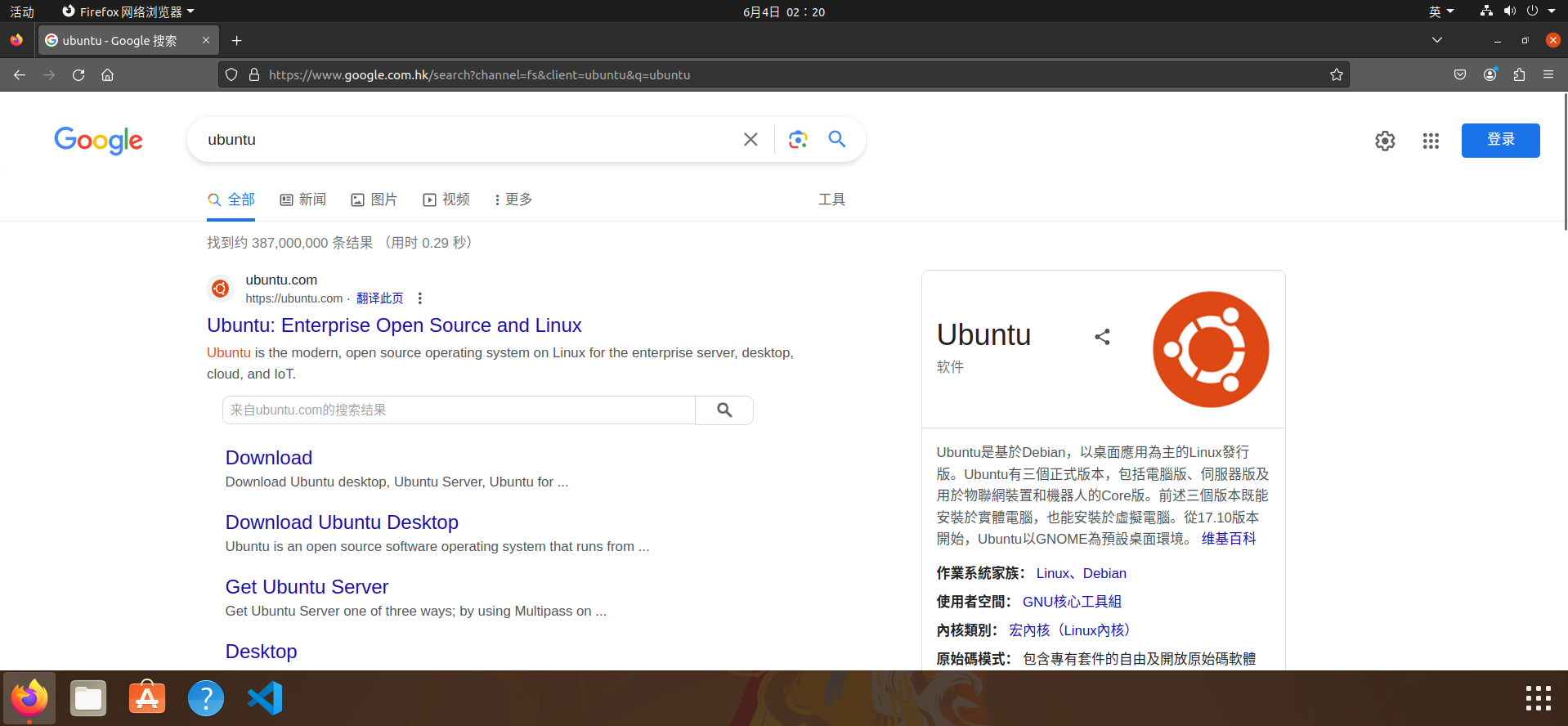Open the 工具 search tools

pos(832,199)
